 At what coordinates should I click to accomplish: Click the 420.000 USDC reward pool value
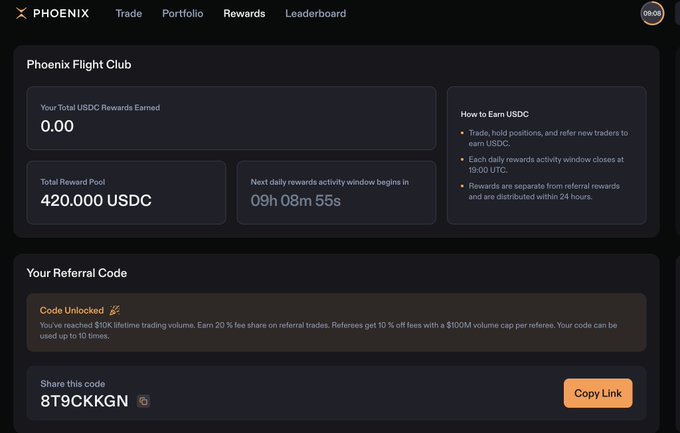96,200
